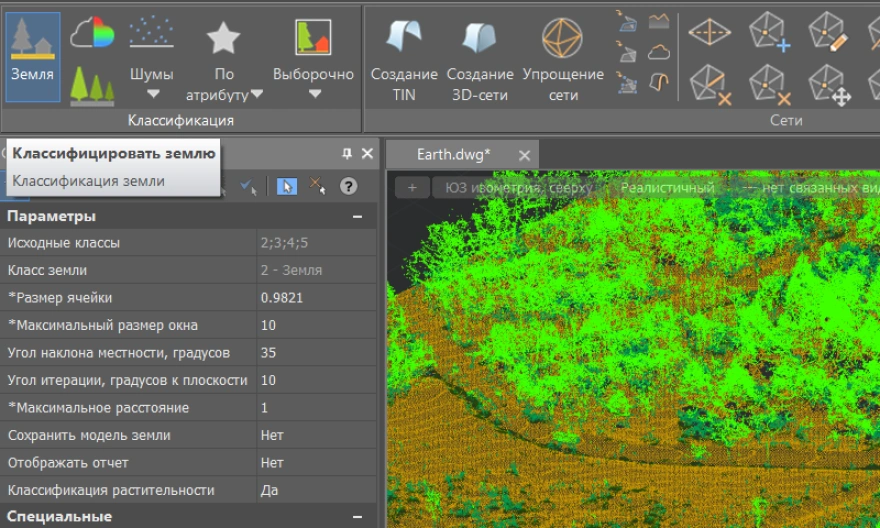Click the move mesh vertex icon
880x528 pixels.
(828, 85)
